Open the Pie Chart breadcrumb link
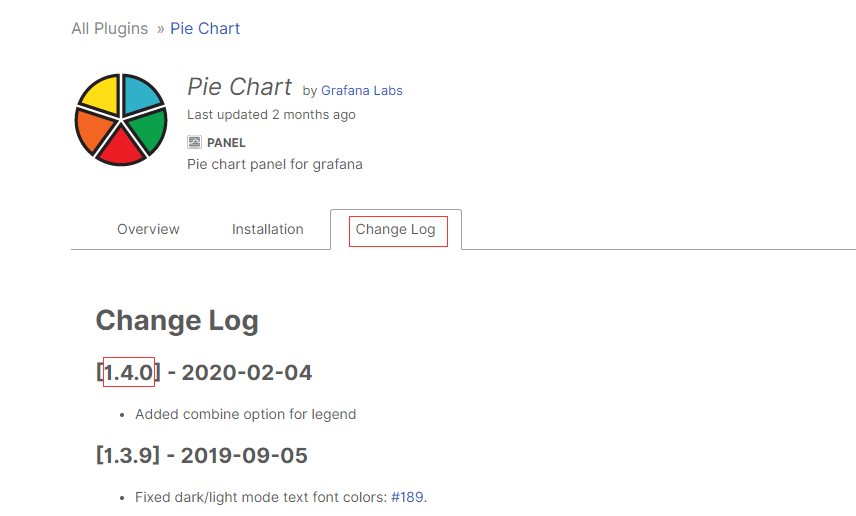The width and height of the screenshot is (856, 516). point(205,28)
